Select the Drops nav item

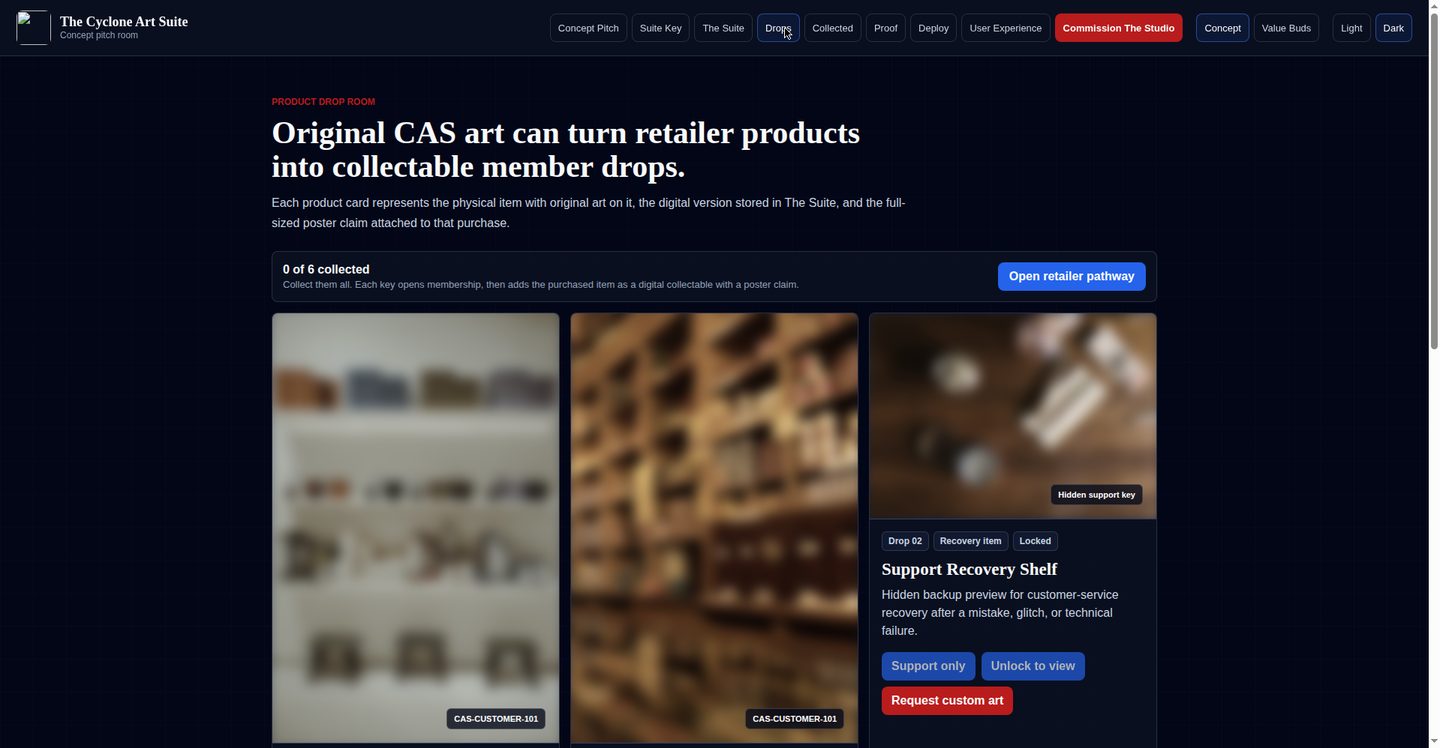pos(778,28)
